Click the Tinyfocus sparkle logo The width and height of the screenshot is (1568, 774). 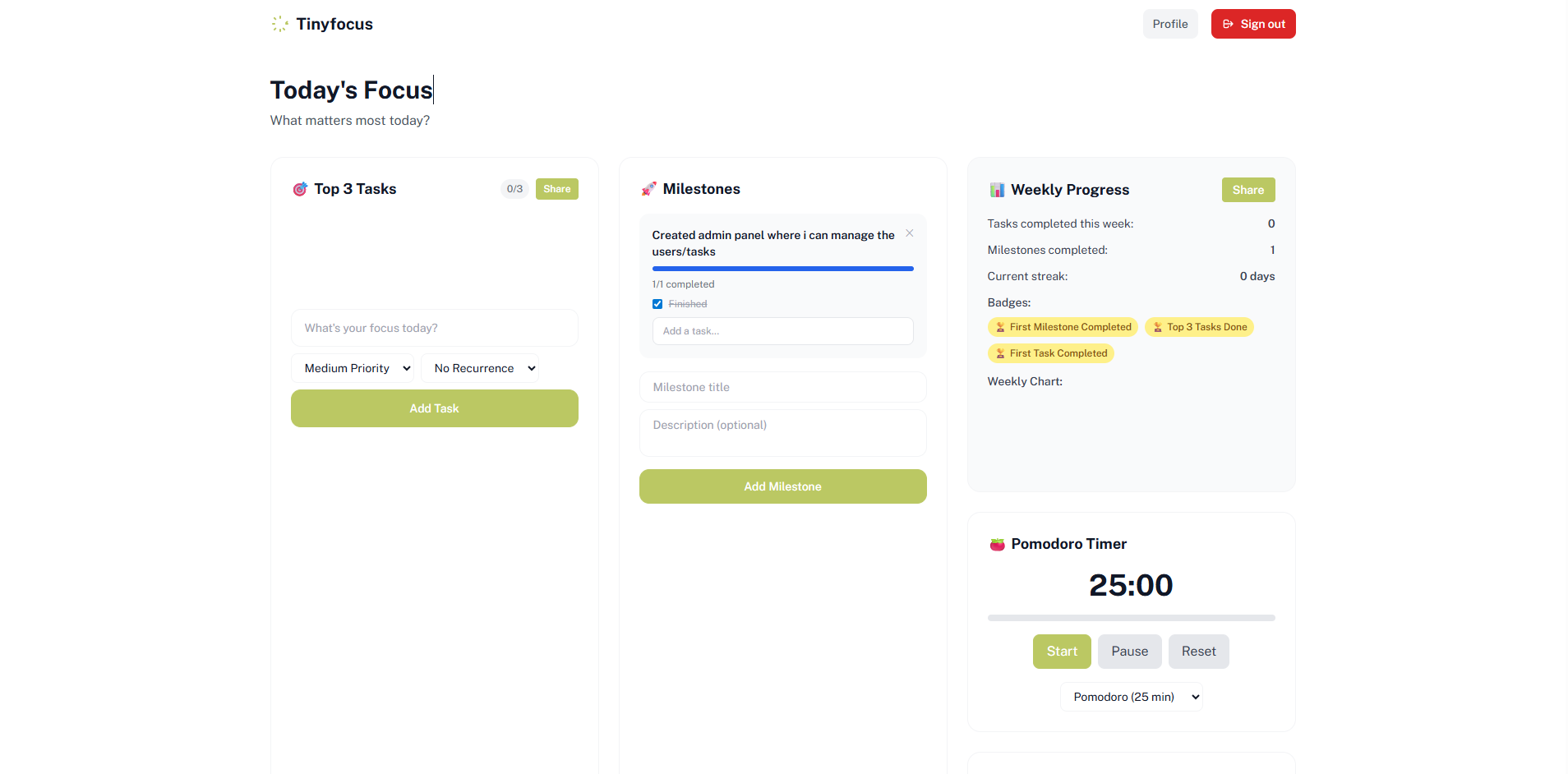click(279, 24)
